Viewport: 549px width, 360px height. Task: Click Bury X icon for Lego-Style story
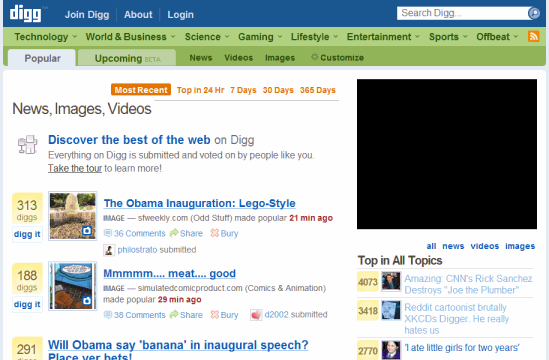tap(214, 233)
